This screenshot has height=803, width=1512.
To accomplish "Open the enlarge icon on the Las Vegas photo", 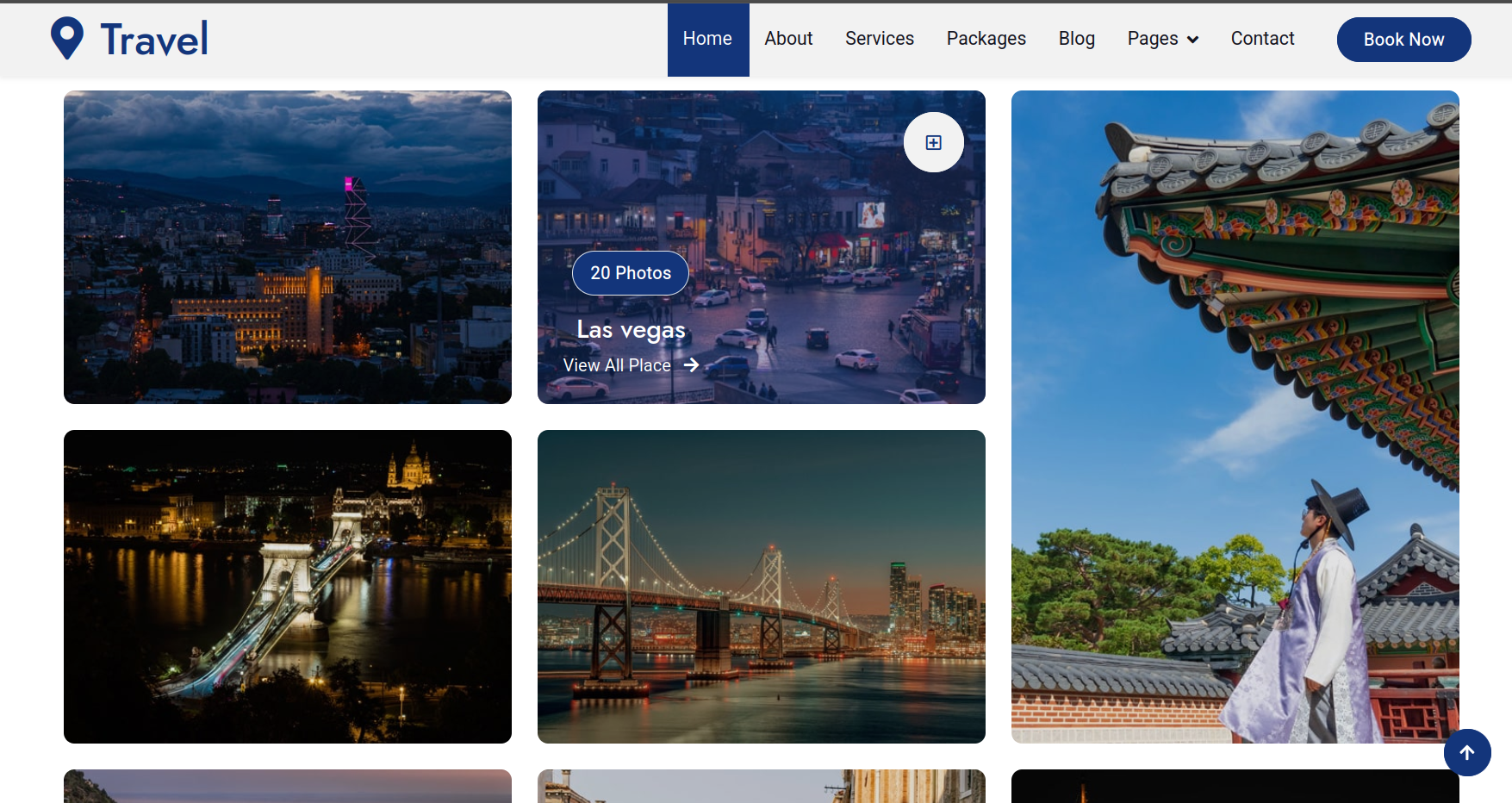I will [x=933, y=142].
